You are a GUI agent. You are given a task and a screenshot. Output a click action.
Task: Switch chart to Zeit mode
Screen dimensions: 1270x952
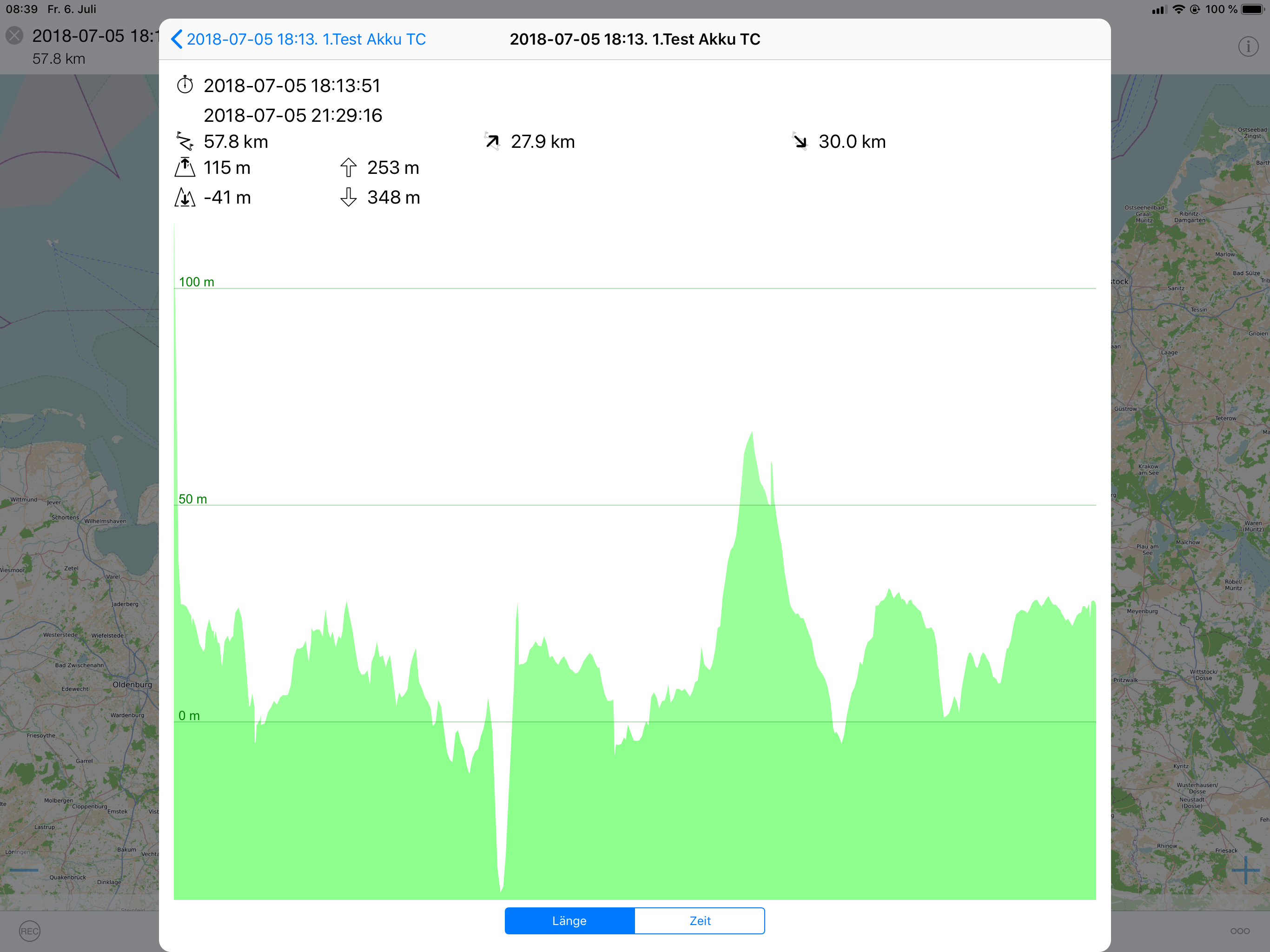tap(700, 921)
